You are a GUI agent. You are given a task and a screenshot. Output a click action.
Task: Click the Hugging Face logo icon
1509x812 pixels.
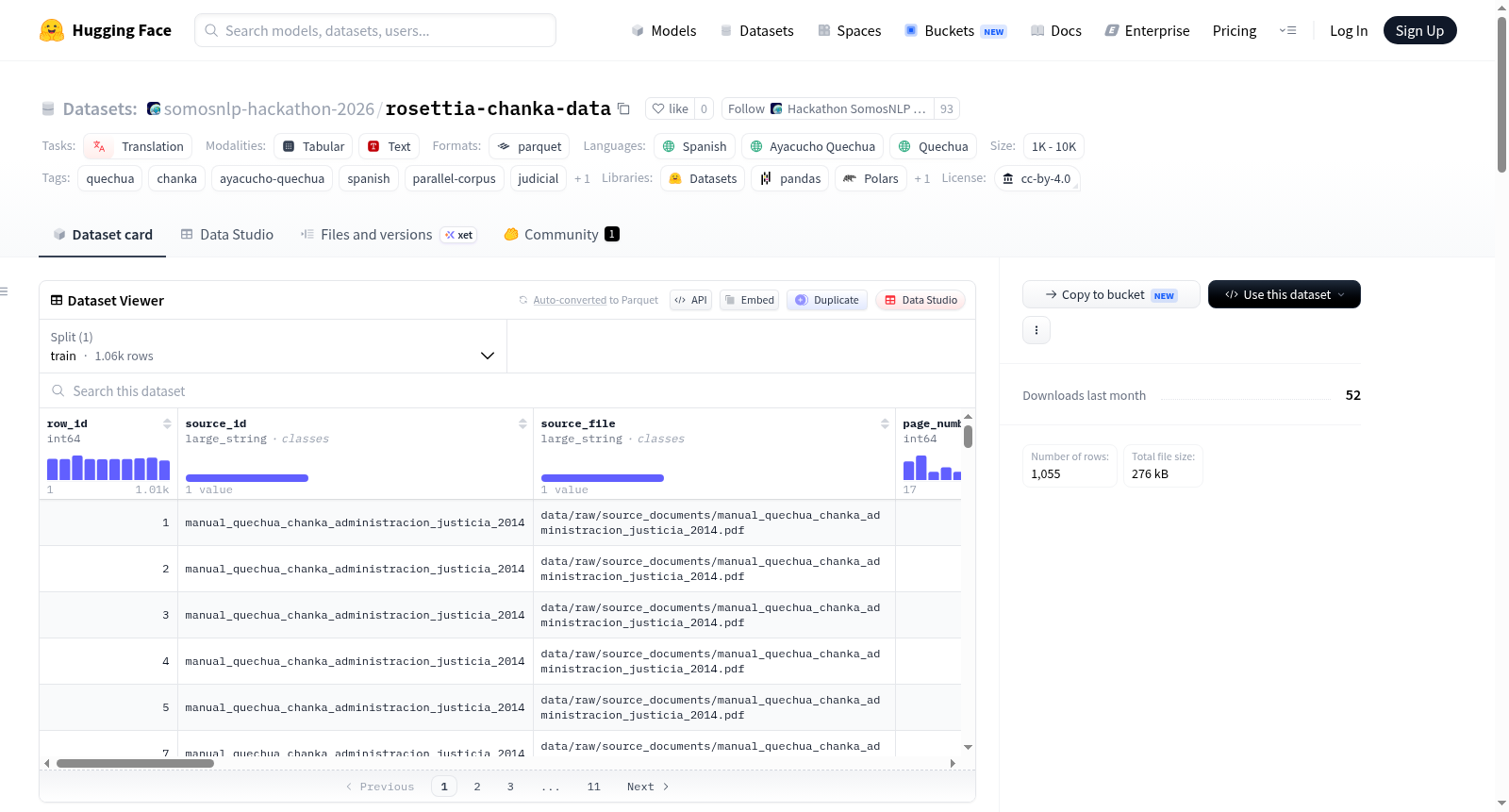52,30
